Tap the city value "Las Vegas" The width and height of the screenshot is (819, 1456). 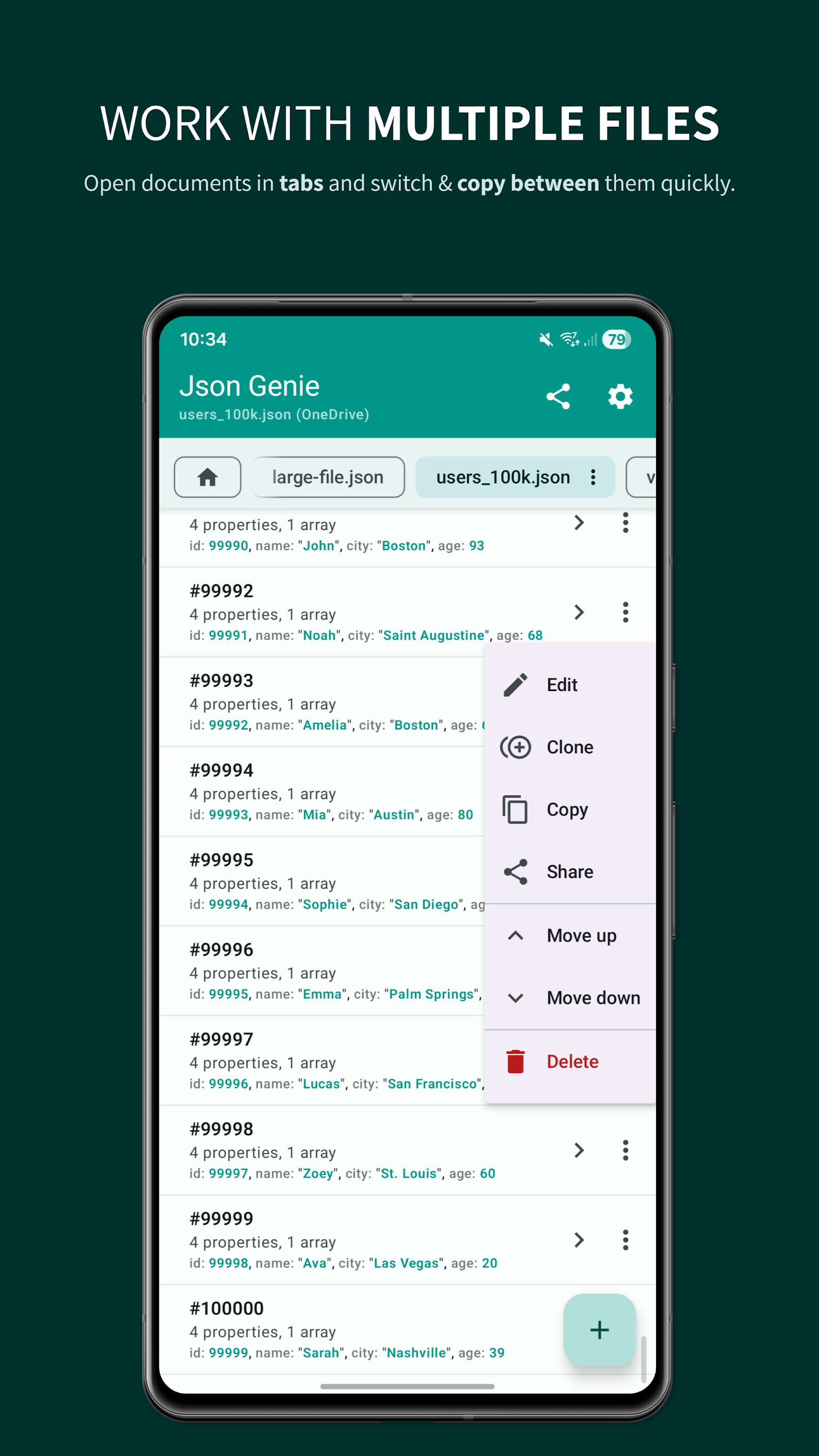406,1263
